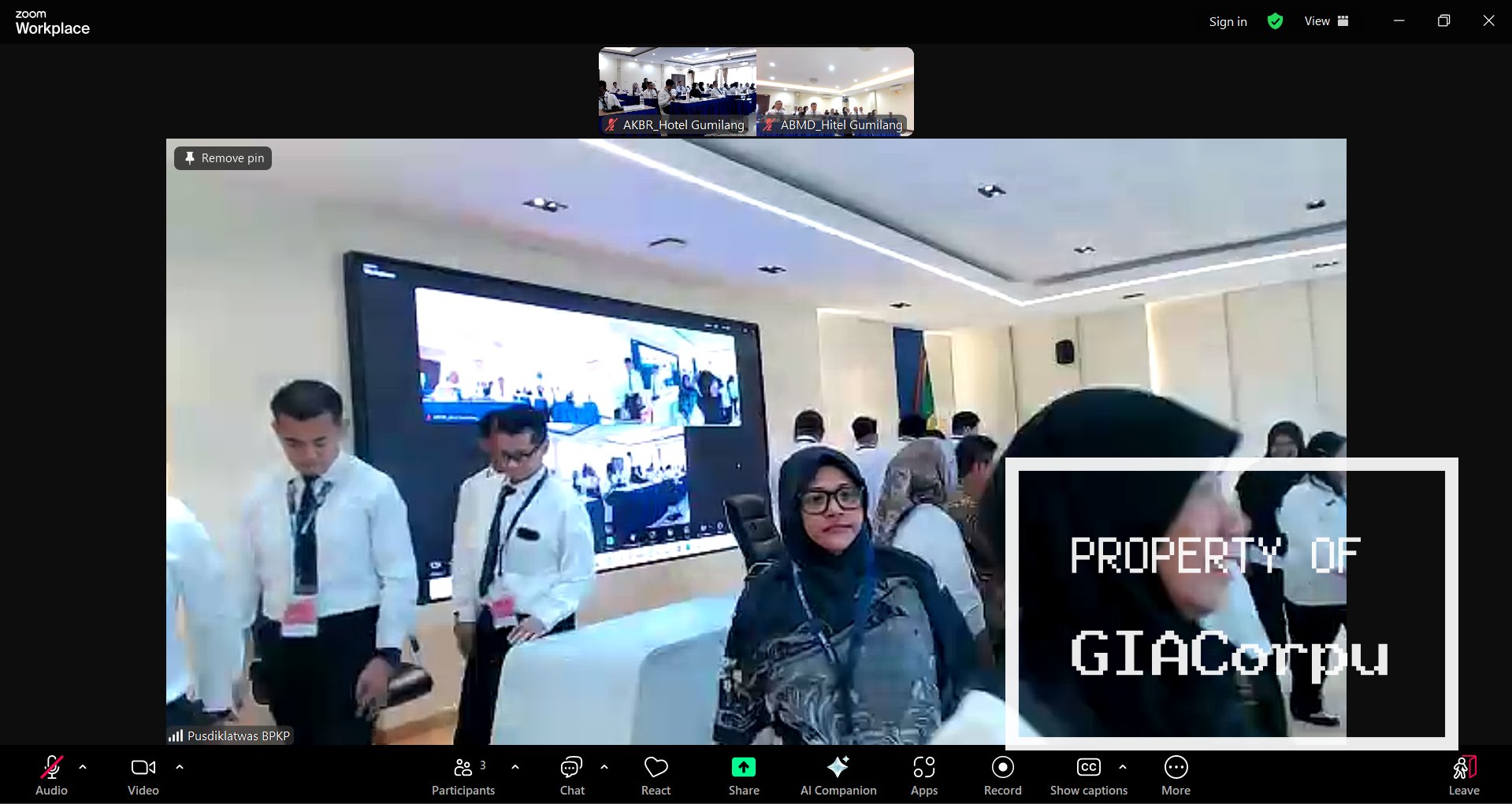Toggle Show captions
The width and height of the screenshot is (1512, 804).
(x=1088, y=775)
